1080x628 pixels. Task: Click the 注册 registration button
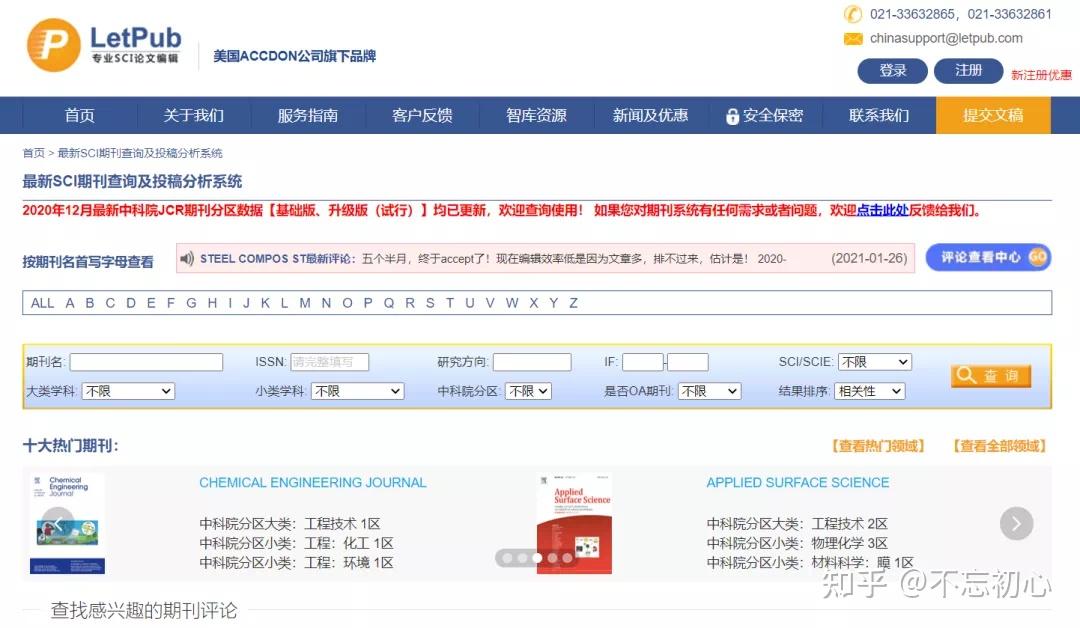pyautogui.click(x=968, y=71)
